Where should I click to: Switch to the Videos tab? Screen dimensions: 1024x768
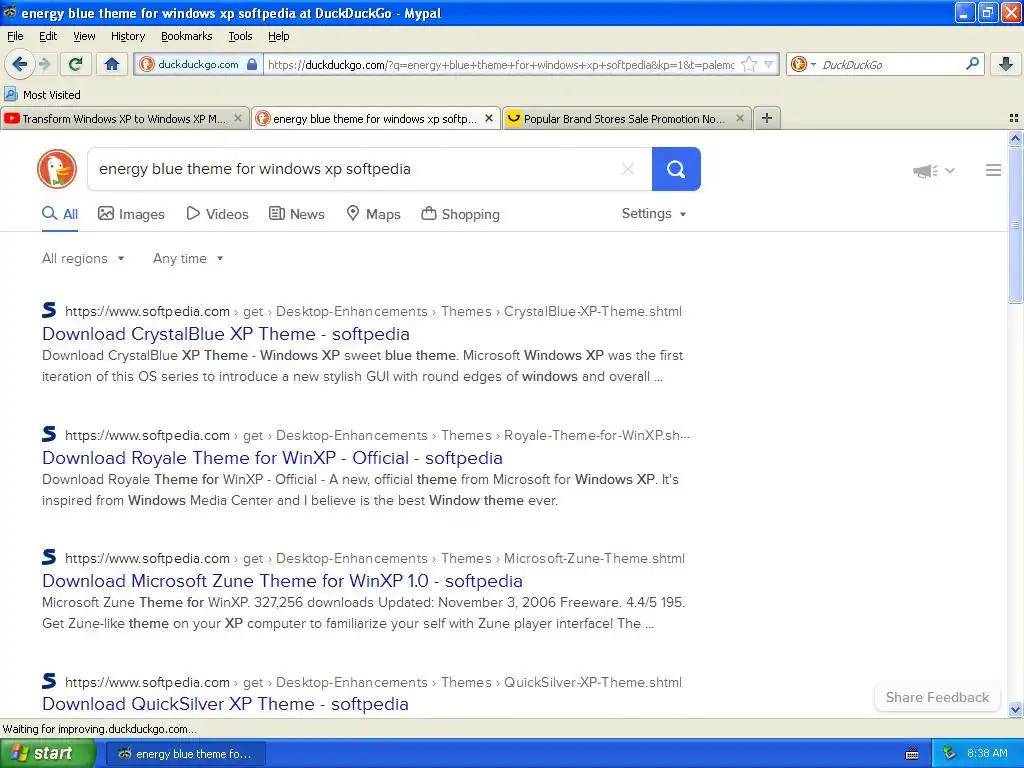point(217,214)
